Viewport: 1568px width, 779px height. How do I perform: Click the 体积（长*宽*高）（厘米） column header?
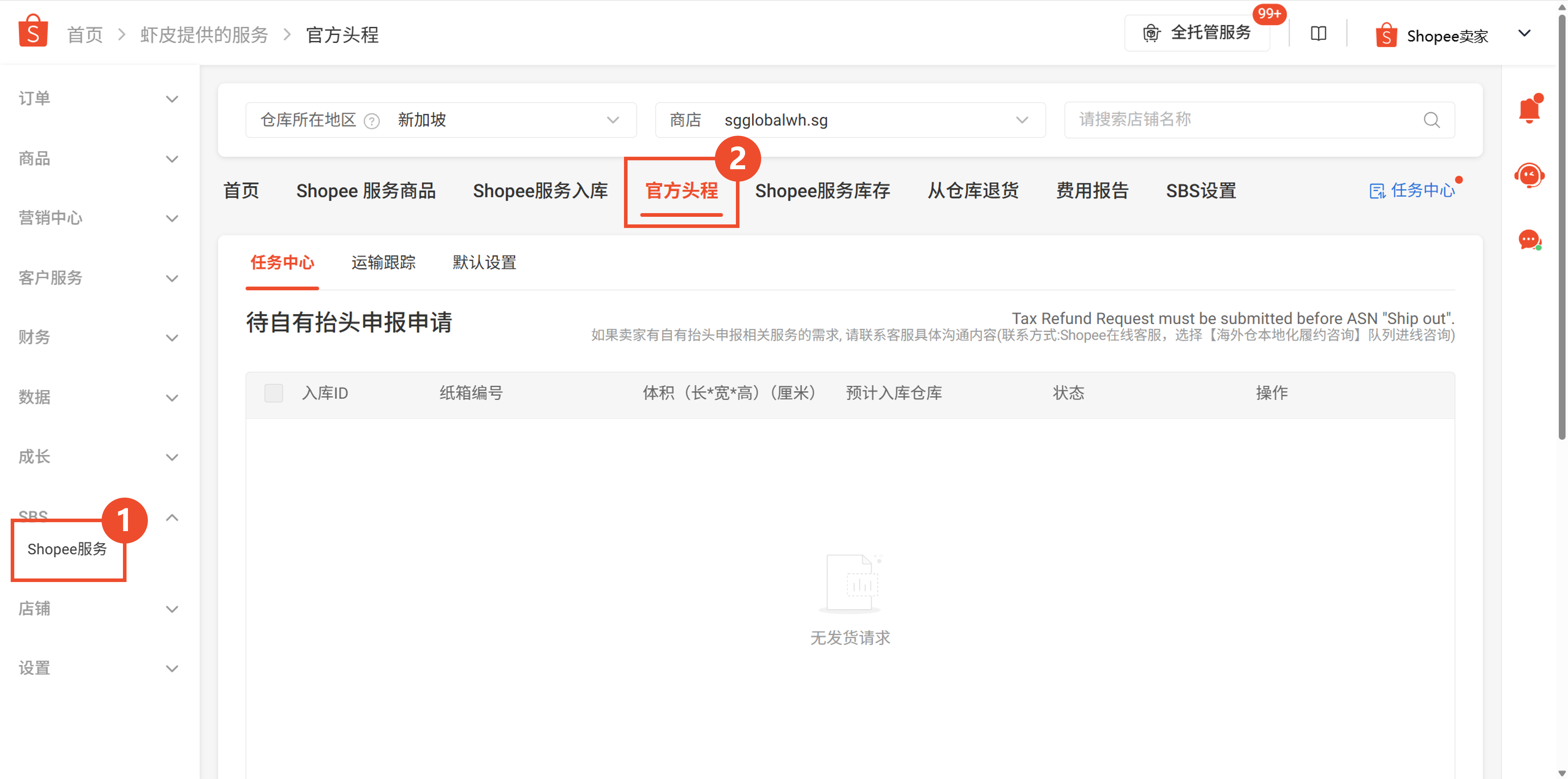click(x=729, y=393)
